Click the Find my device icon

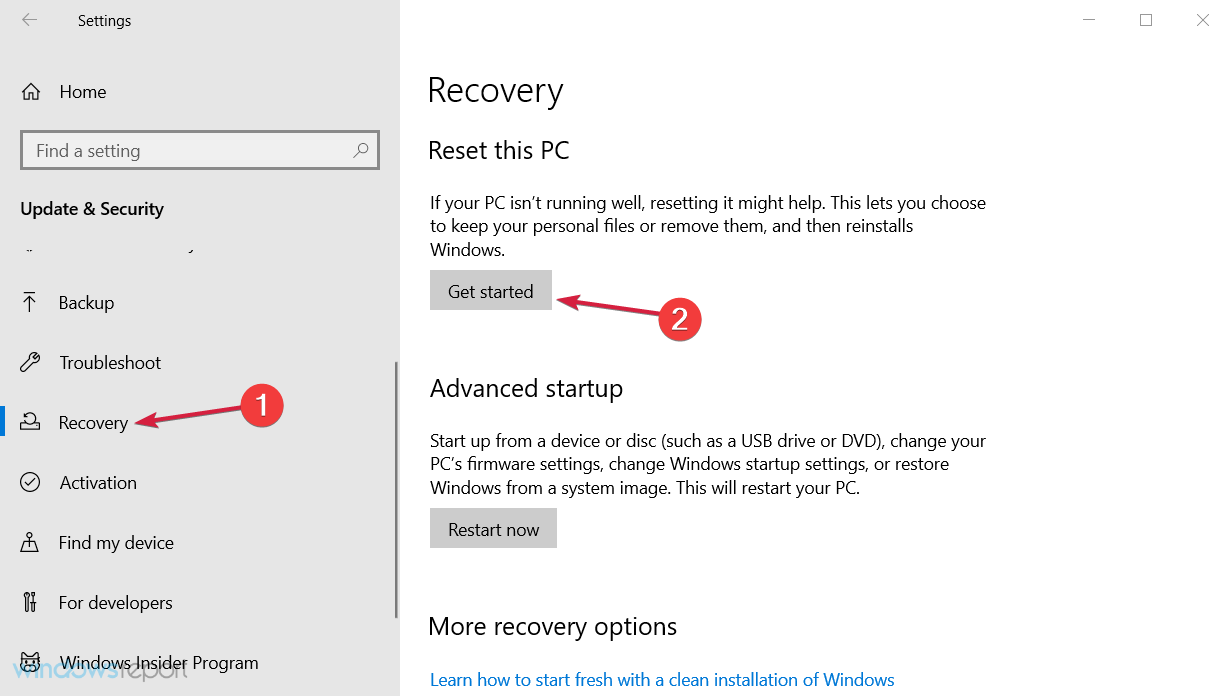(x=30, y=542)
